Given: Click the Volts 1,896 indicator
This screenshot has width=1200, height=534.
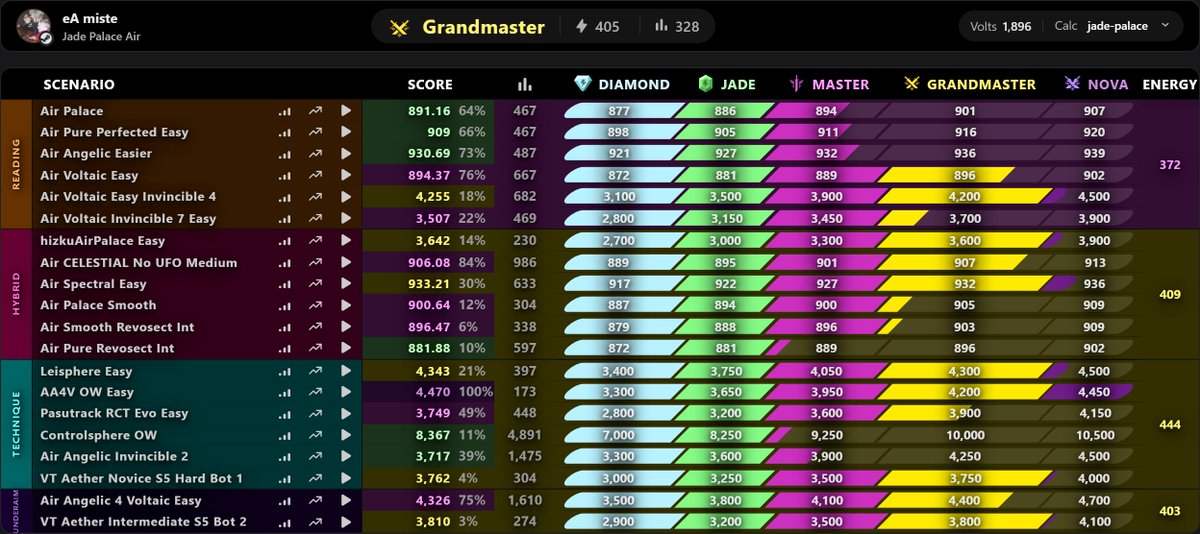Looking at the screenshot, I should (x=1000, y=26).
